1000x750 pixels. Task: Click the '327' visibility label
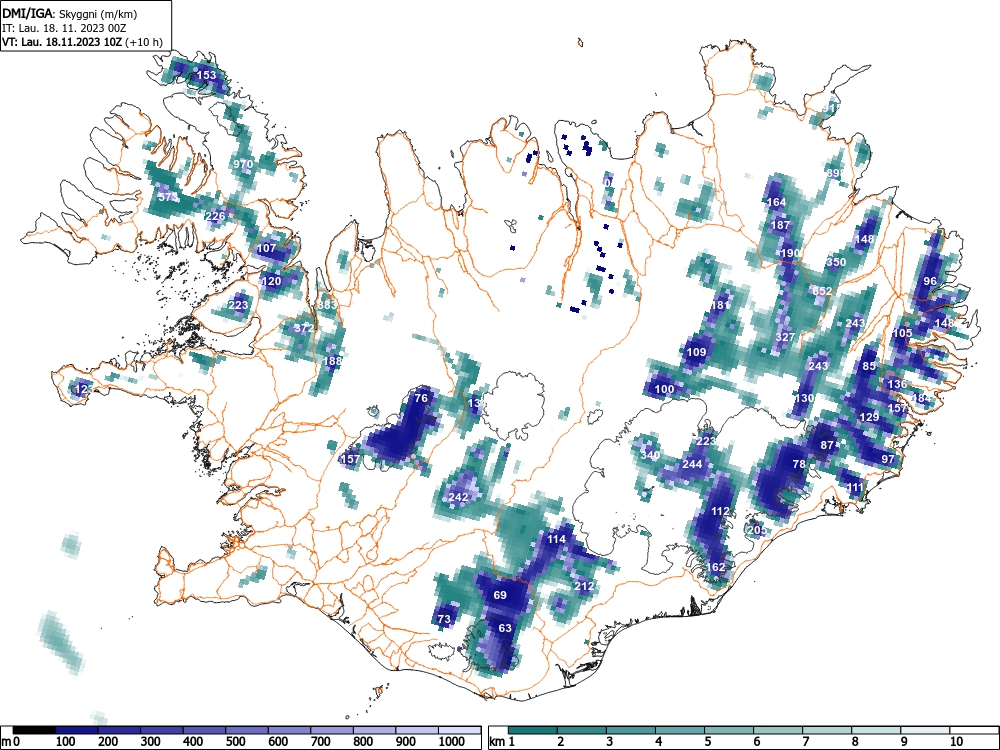786,337
